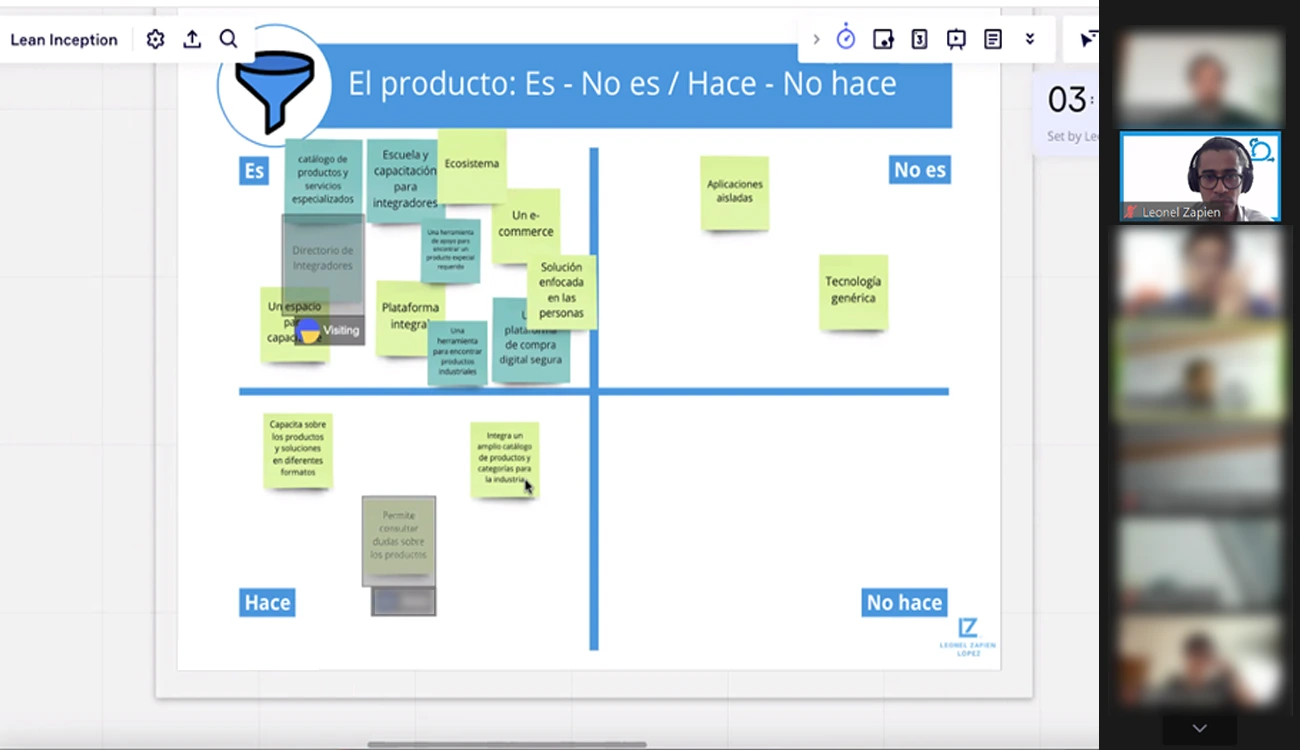The width and height of the screenshot is (1300, 750).
Task: Click the sticky-capture icon beside the timer
Action: [x=882, y=39]
